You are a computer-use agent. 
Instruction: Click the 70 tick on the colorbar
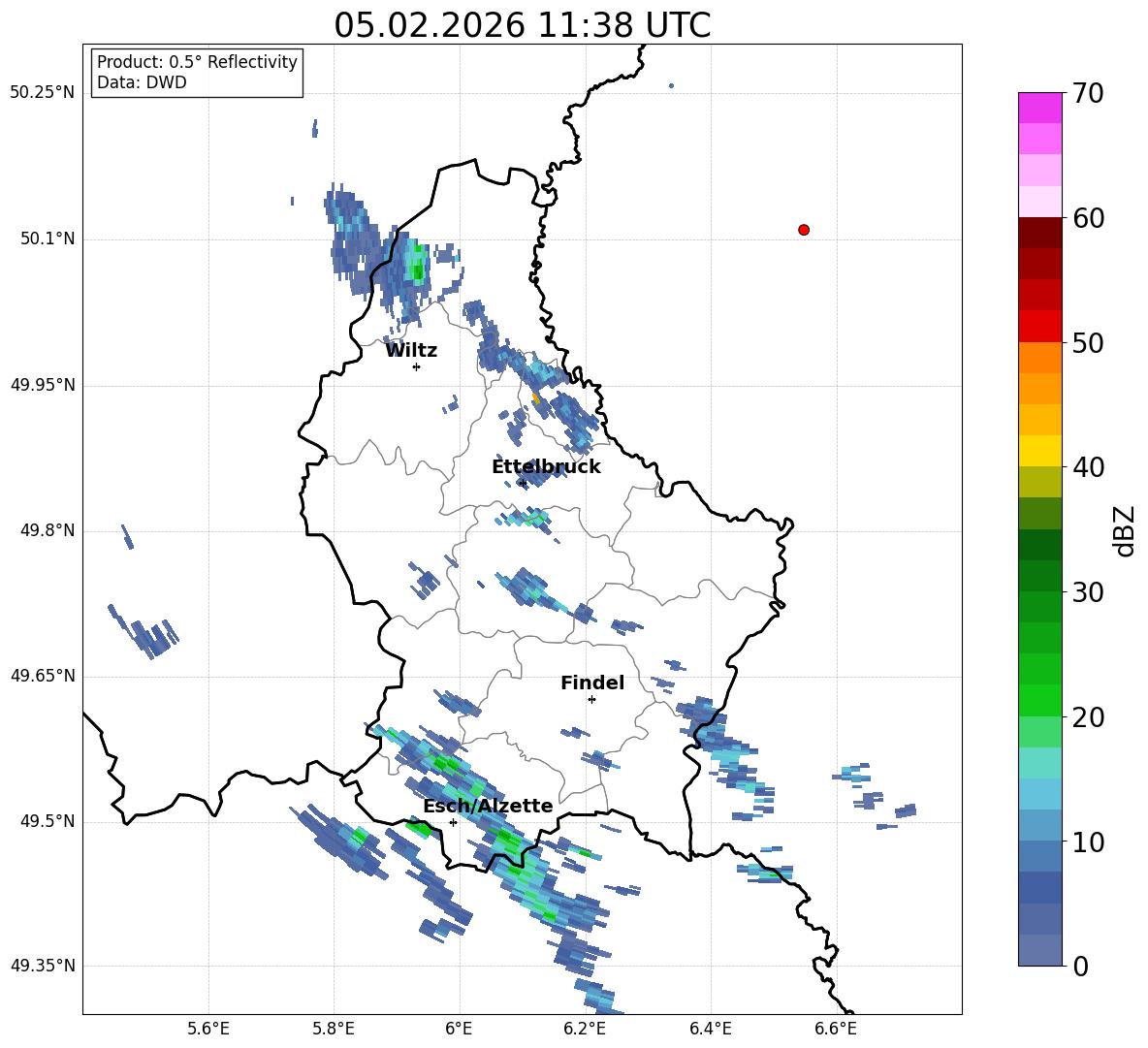coord(1087,94)
